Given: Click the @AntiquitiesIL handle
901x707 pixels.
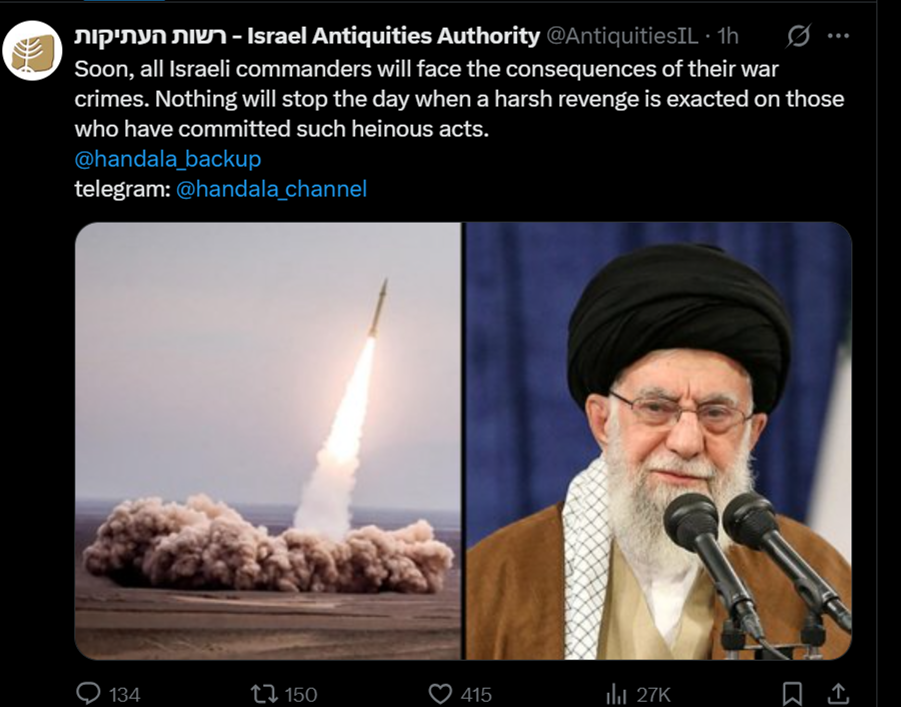Looking at the screenshot, I should (622, 36).
